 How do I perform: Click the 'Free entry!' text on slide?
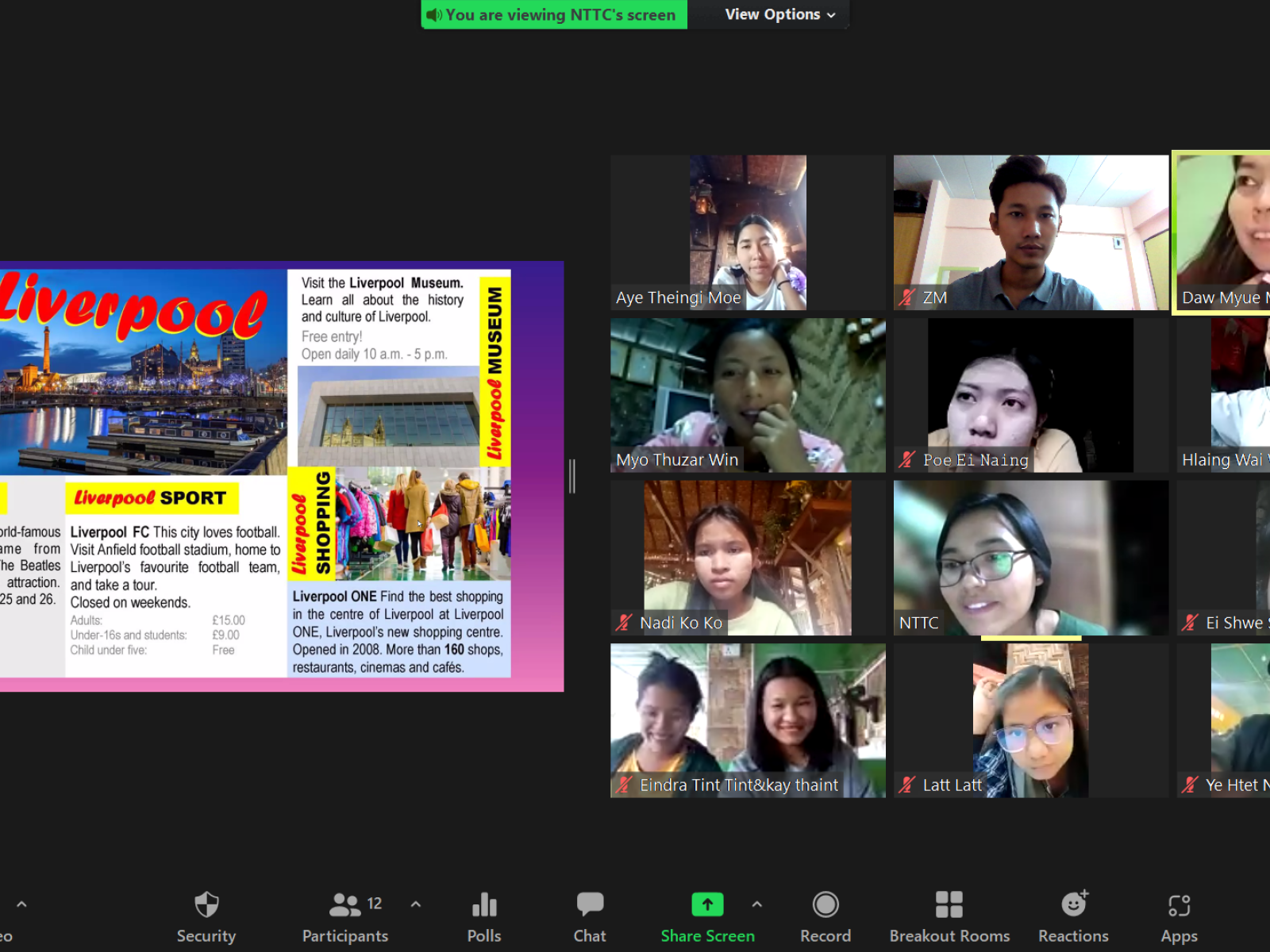[332, 336]
